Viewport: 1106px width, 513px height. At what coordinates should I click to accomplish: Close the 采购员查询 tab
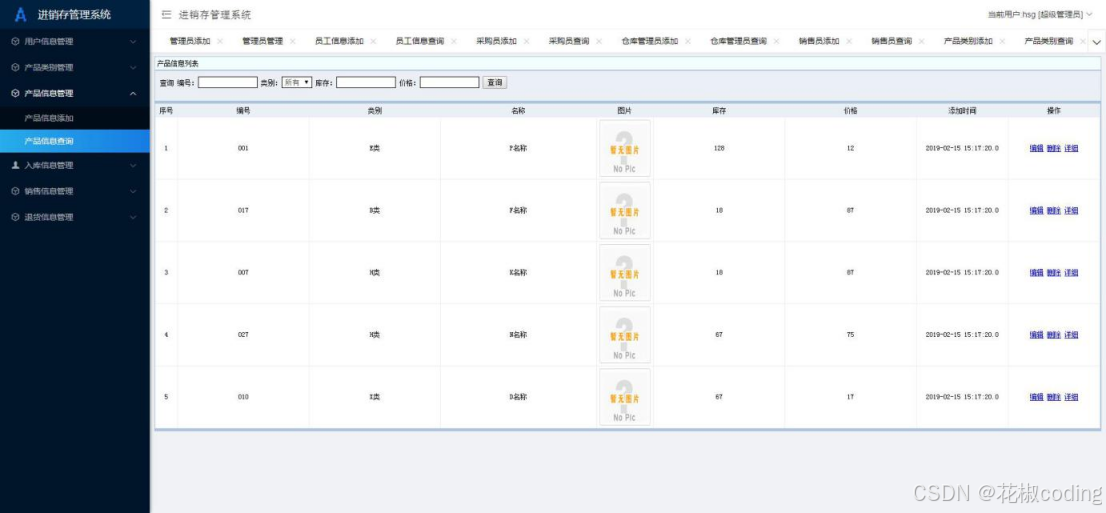tap(599, 42)
